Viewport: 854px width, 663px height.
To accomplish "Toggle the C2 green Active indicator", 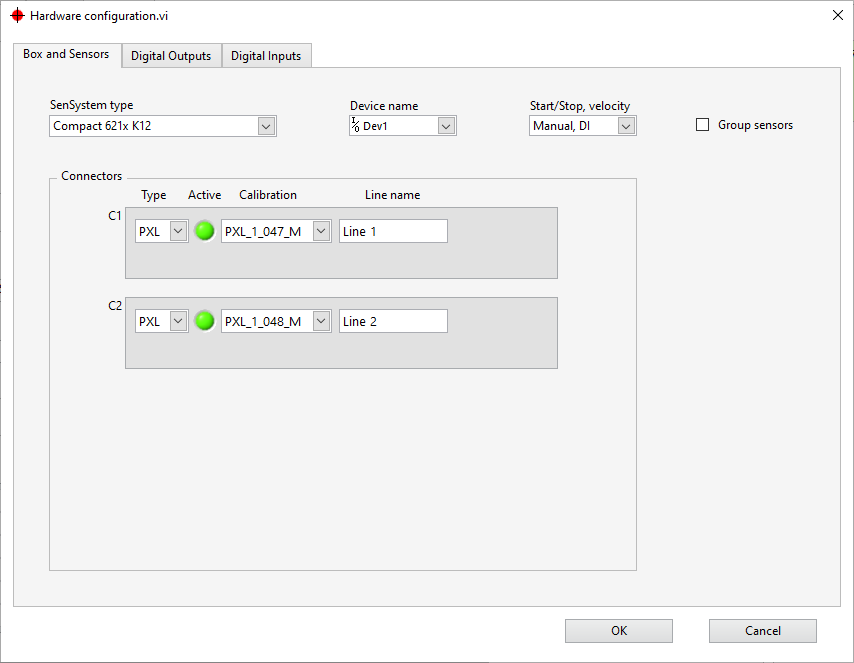I will click(x=204, y=321).
